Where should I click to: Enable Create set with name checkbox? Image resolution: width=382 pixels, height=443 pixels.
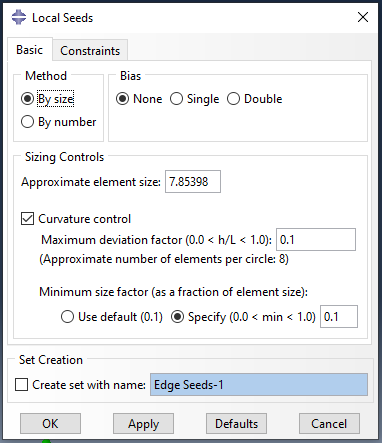(22, 385)
